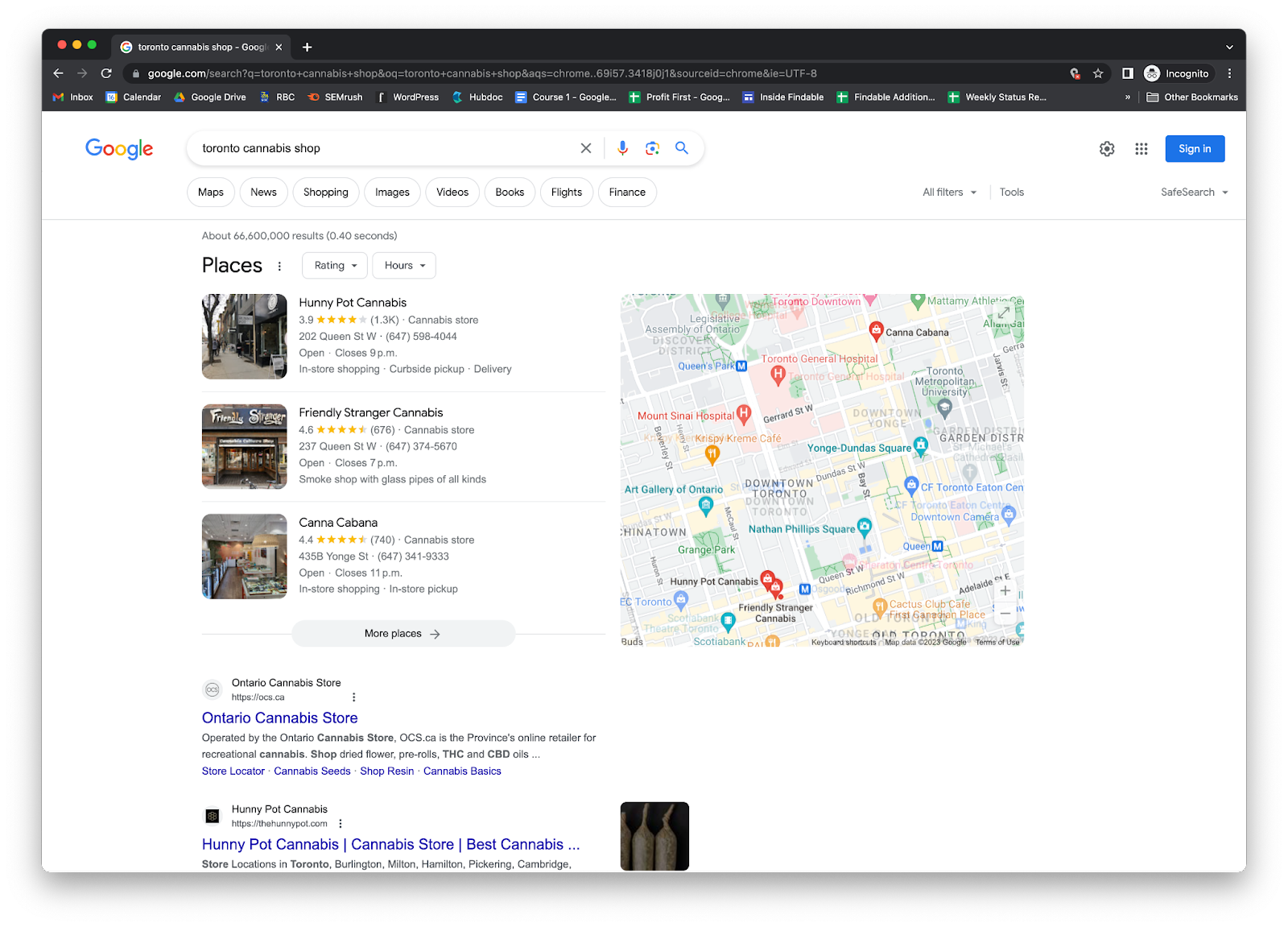
Task: Switch to the Shopping tab
Action: pyautogui.click(x=326, y=192)
